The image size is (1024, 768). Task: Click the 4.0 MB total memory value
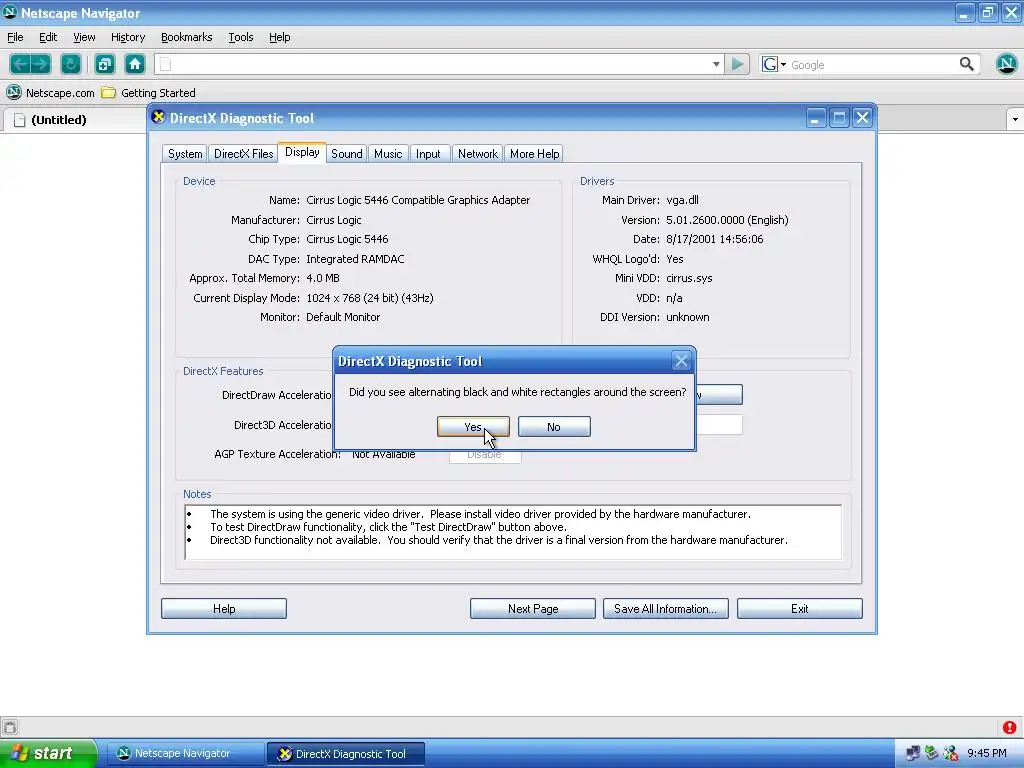(x=323, y=278)
